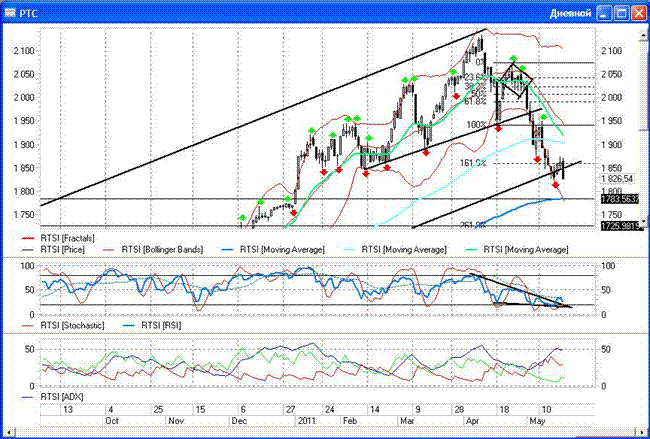Click the 261.8% Fibonacci level label
Screen dimensions: 650x439
[x=473, y=225]
